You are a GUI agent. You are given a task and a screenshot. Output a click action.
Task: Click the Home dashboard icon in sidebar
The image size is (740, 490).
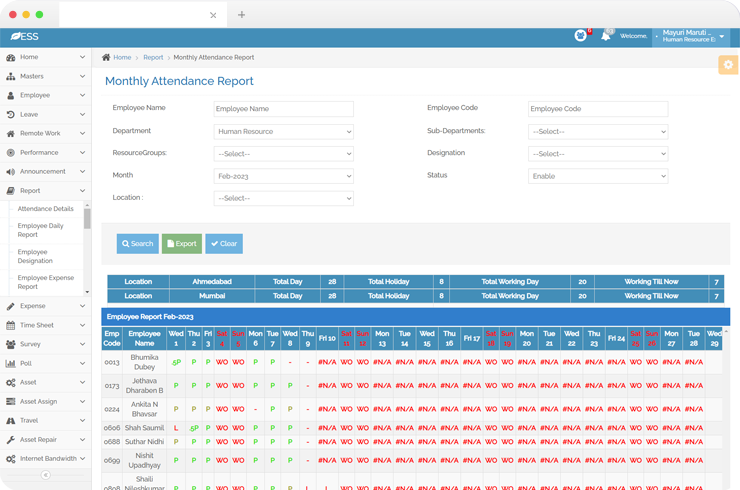tap(10, 58)
